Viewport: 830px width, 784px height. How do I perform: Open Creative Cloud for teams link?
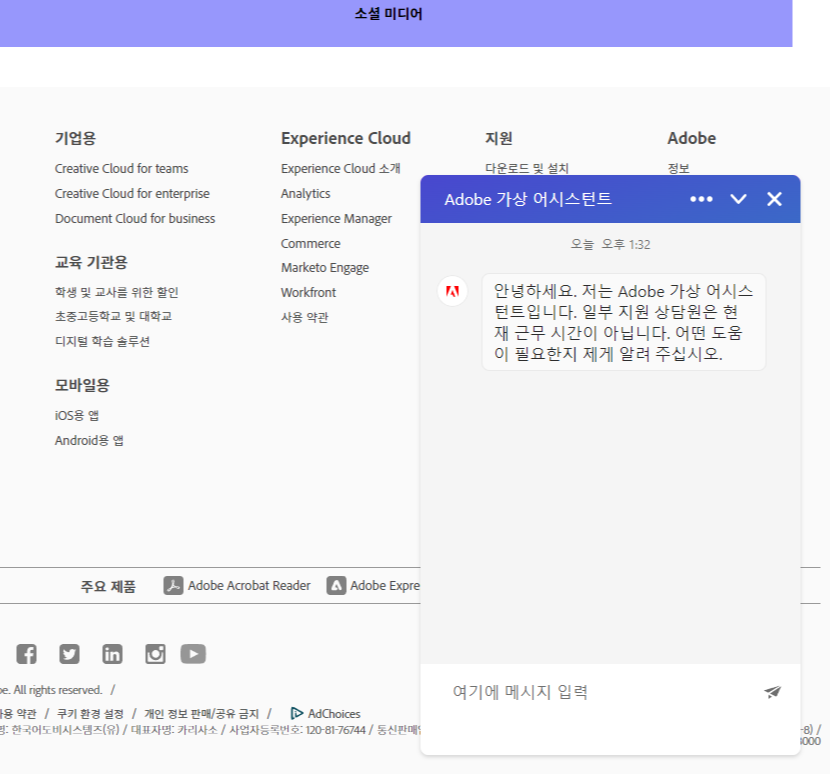[x=121, y=168]
